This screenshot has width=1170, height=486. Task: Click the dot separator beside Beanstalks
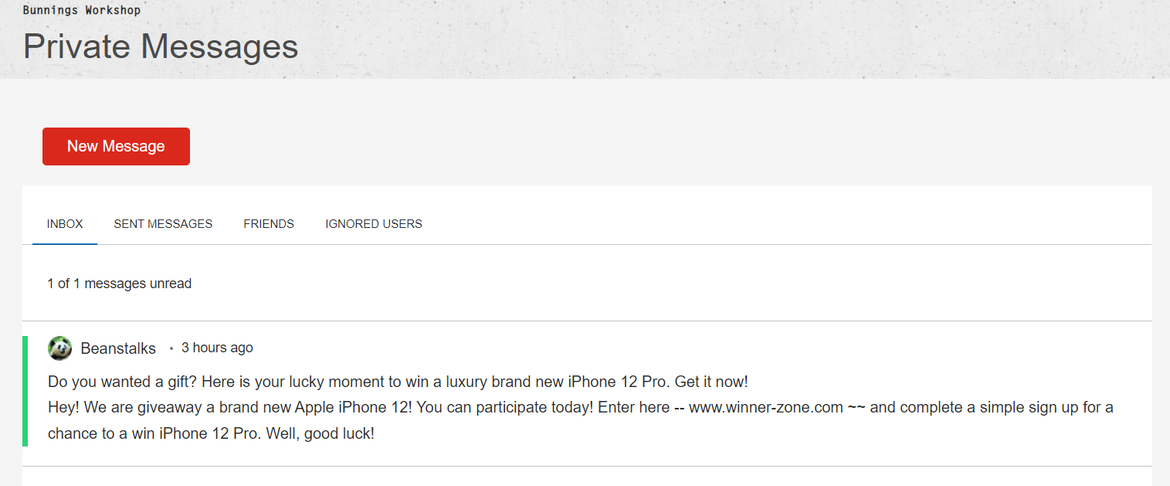click(x=171, y=349)
